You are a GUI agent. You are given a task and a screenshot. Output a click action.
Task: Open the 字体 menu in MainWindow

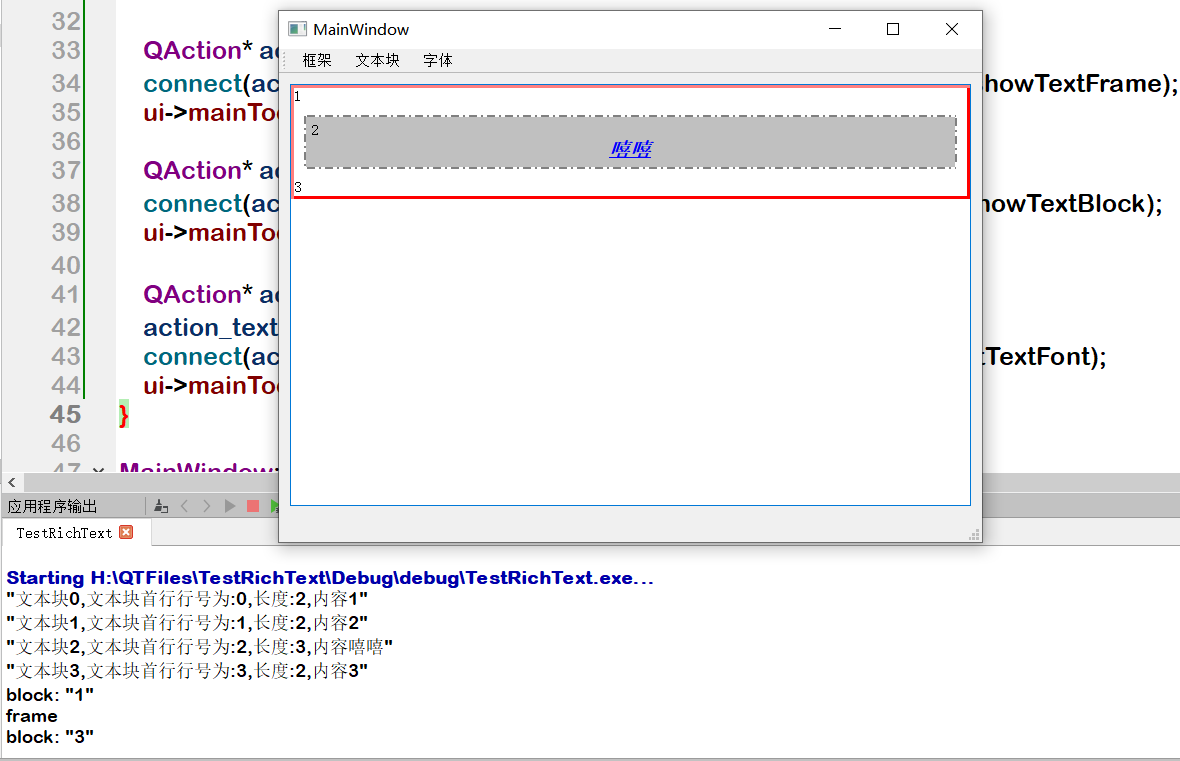[x=437, y=60]
